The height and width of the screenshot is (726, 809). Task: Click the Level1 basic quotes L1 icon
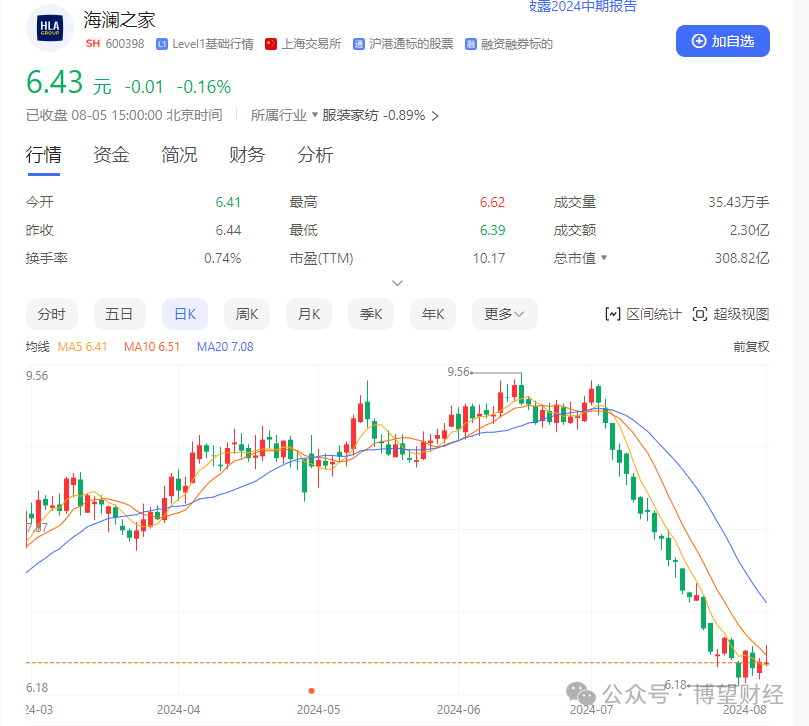click(x=162, y=44)
